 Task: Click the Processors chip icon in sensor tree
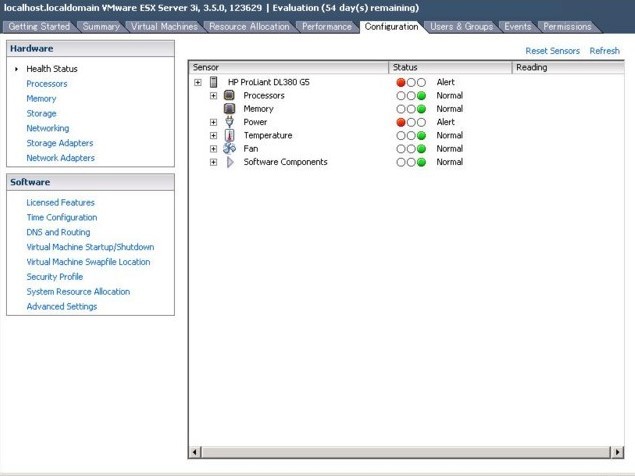click(x=229, y=96)
